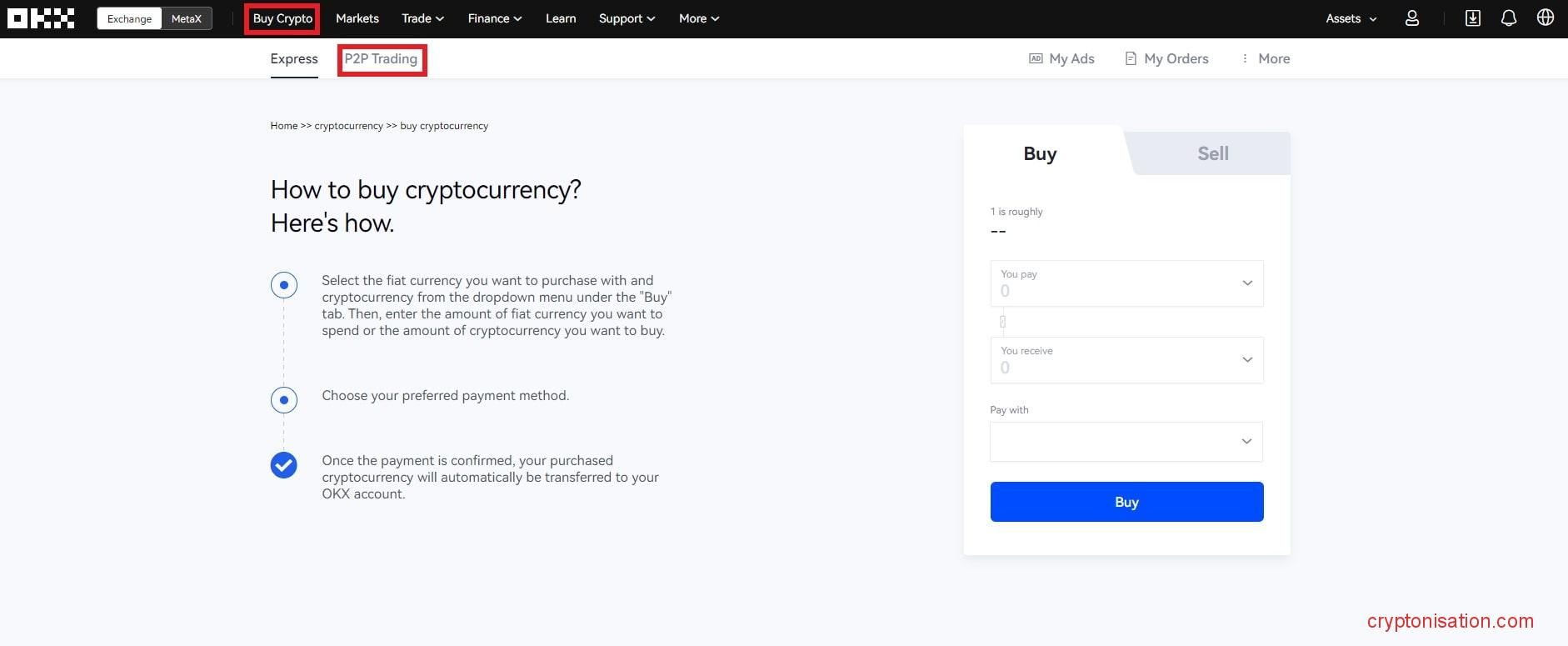Click the globe language icon

click(x=1545, y=18)
